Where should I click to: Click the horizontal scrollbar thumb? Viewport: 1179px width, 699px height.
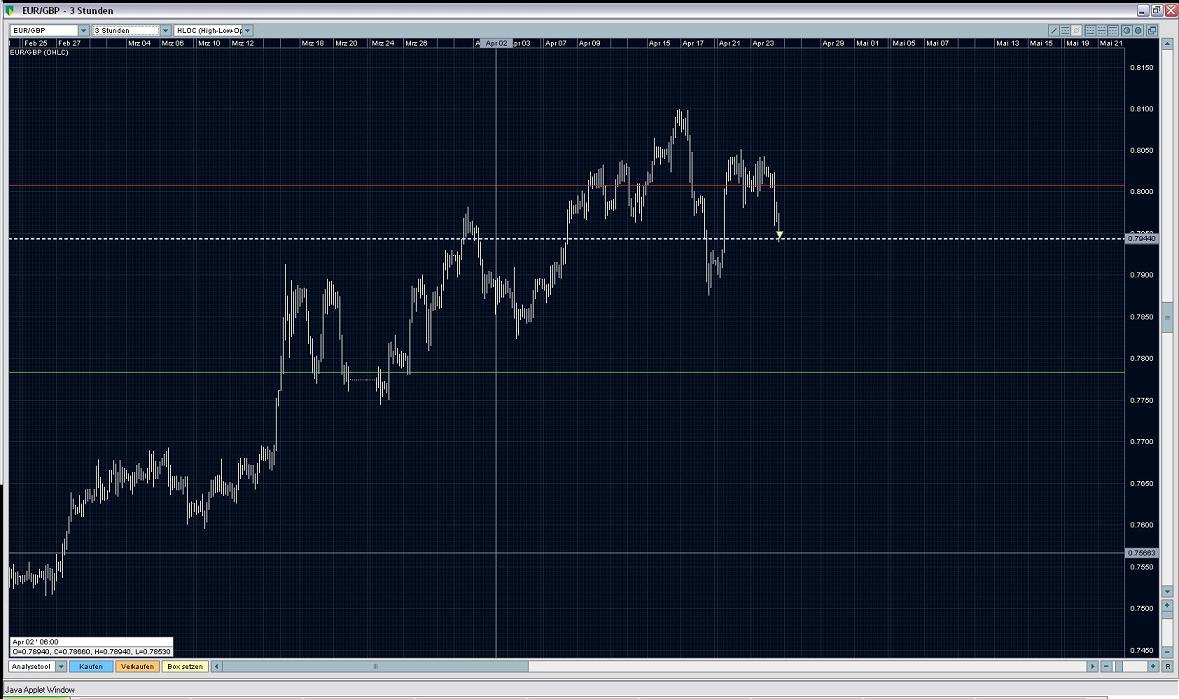point(376,666)
